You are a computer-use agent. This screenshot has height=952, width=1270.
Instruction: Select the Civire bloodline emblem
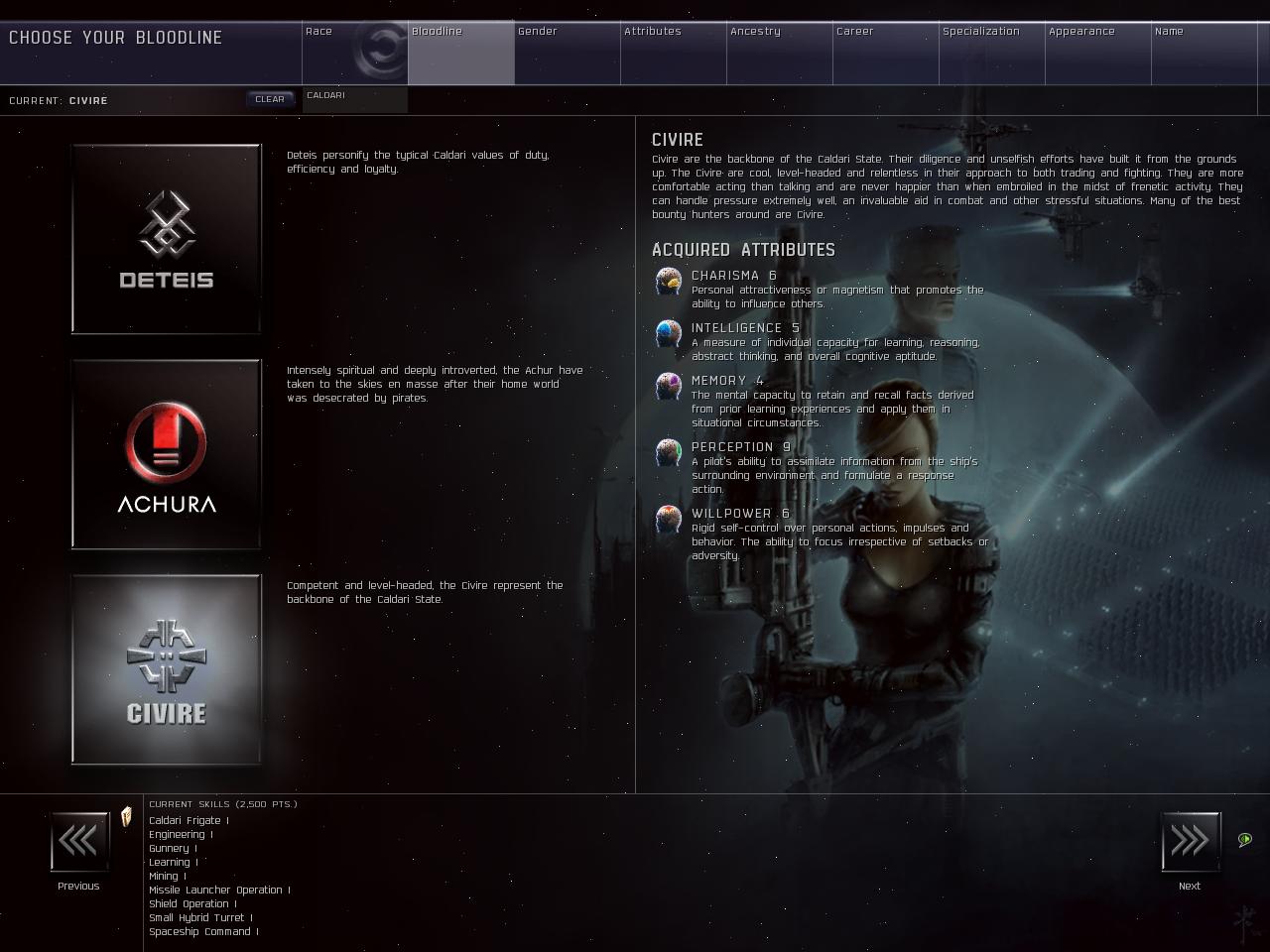click(x=166, y=669)
